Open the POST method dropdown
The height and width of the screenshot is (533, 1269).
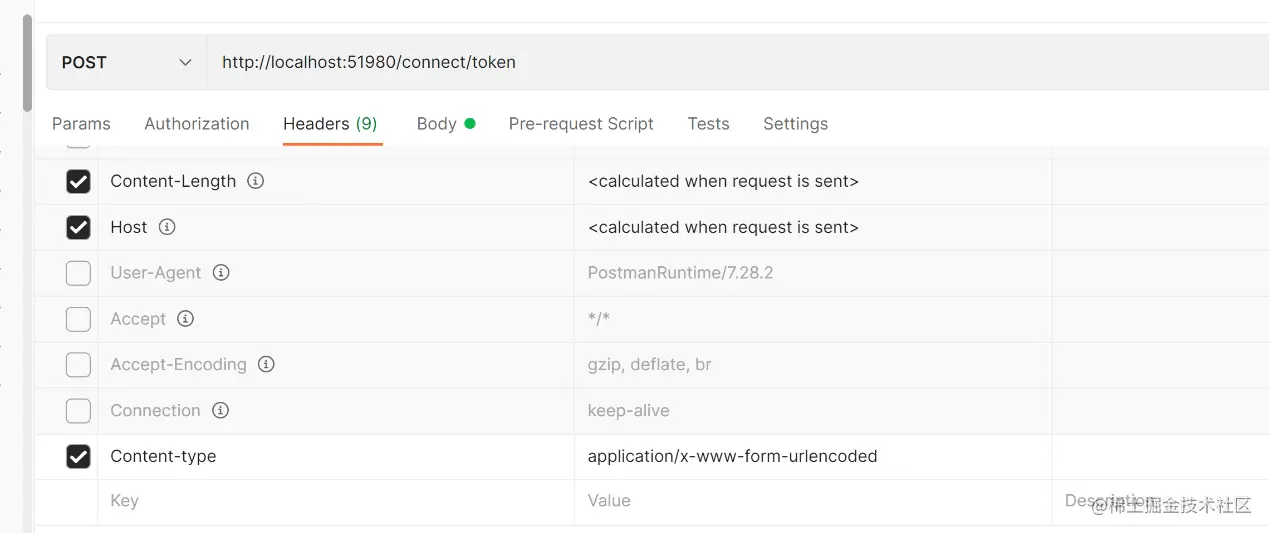126,62
